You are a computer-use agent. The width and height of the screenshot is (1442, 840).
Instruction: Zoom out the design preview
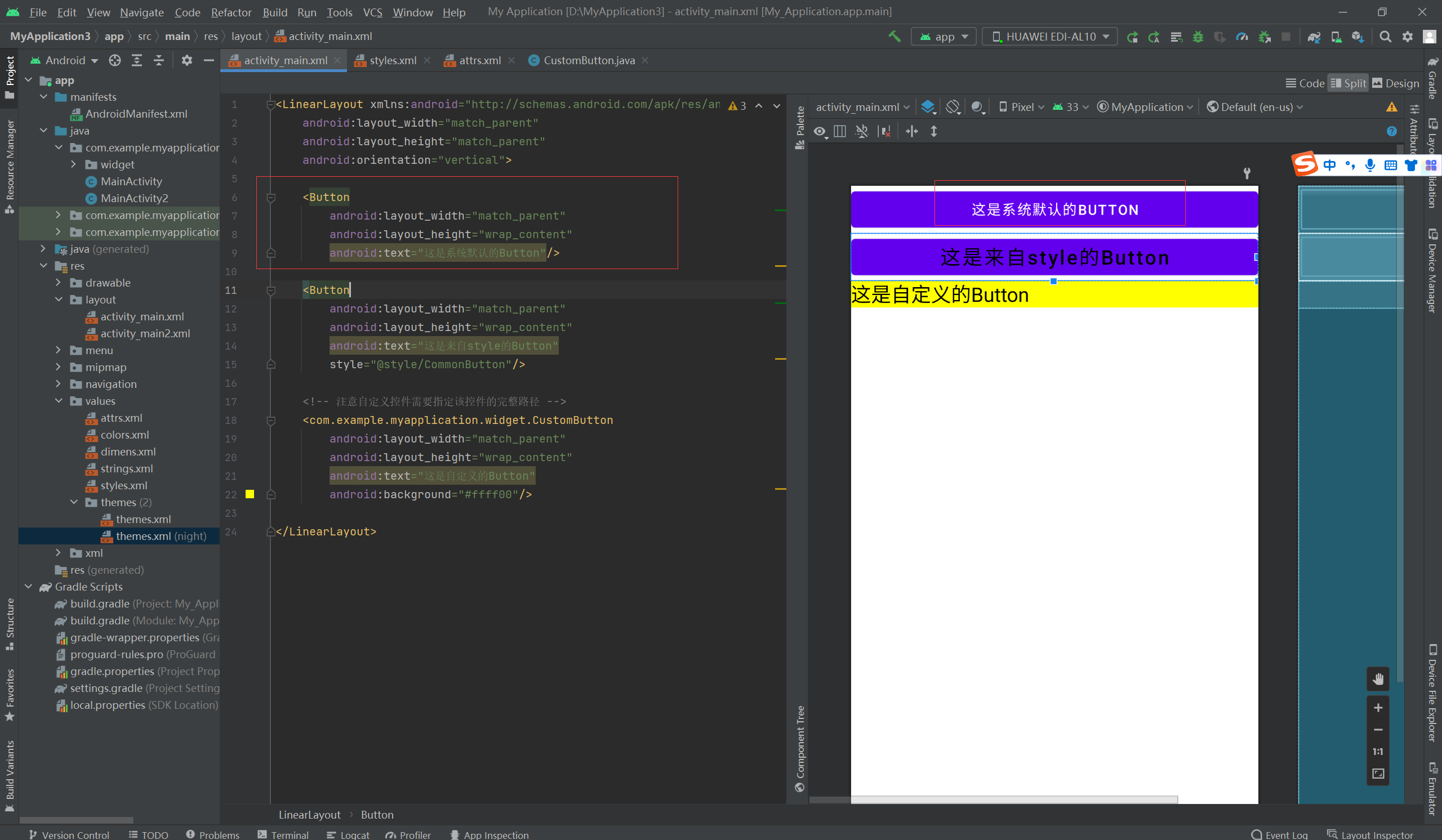1378,730
